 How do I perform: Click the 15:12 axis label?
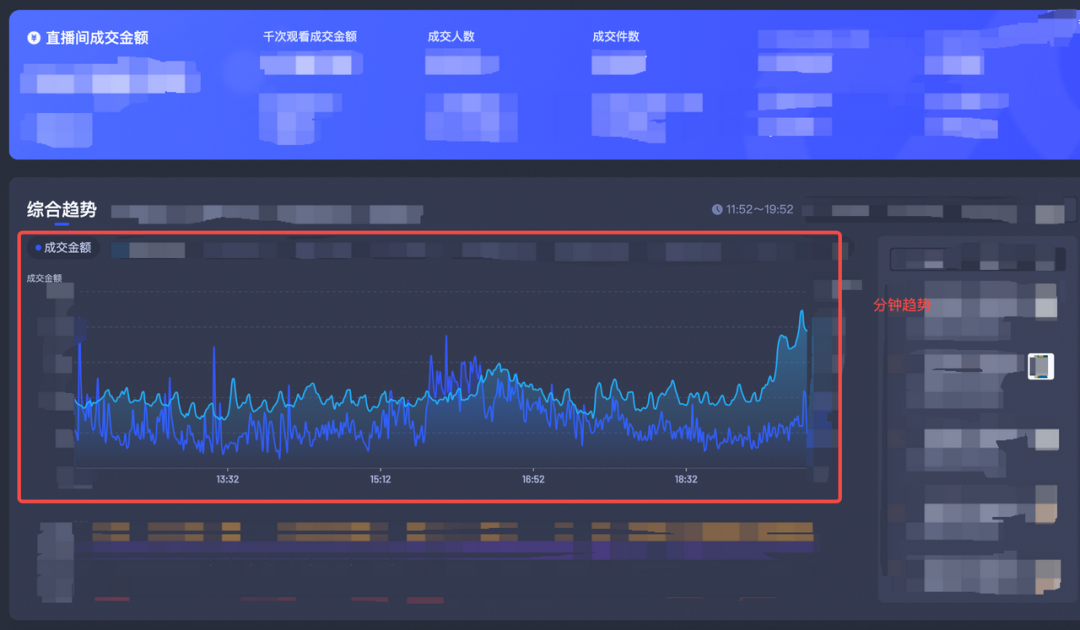380,479
